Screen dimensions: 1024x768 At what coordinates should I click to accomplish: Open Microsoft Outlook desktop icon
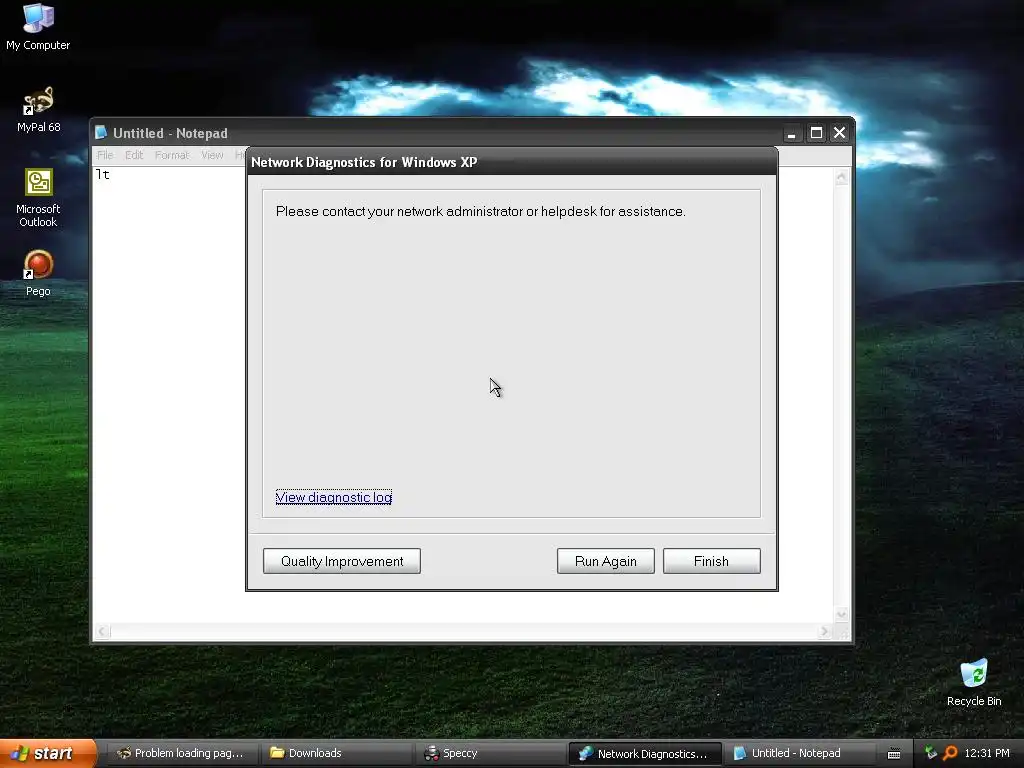point(38,198)
